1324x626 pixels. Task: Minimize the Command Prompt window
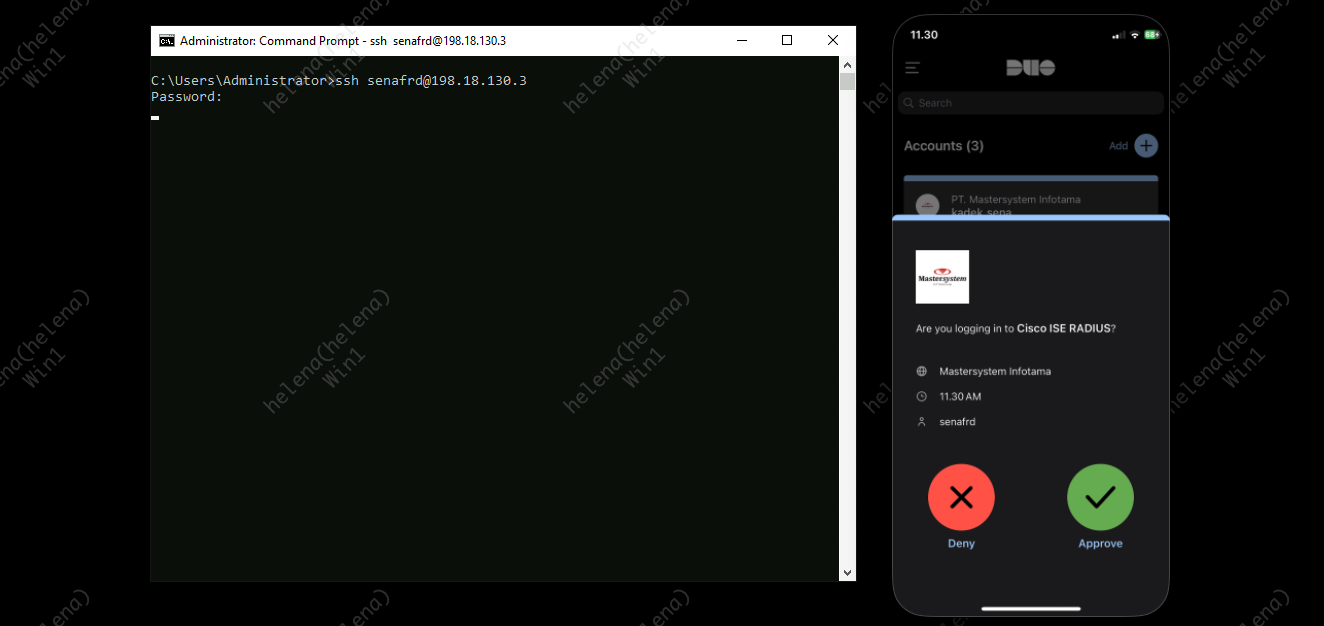point(741,41)
